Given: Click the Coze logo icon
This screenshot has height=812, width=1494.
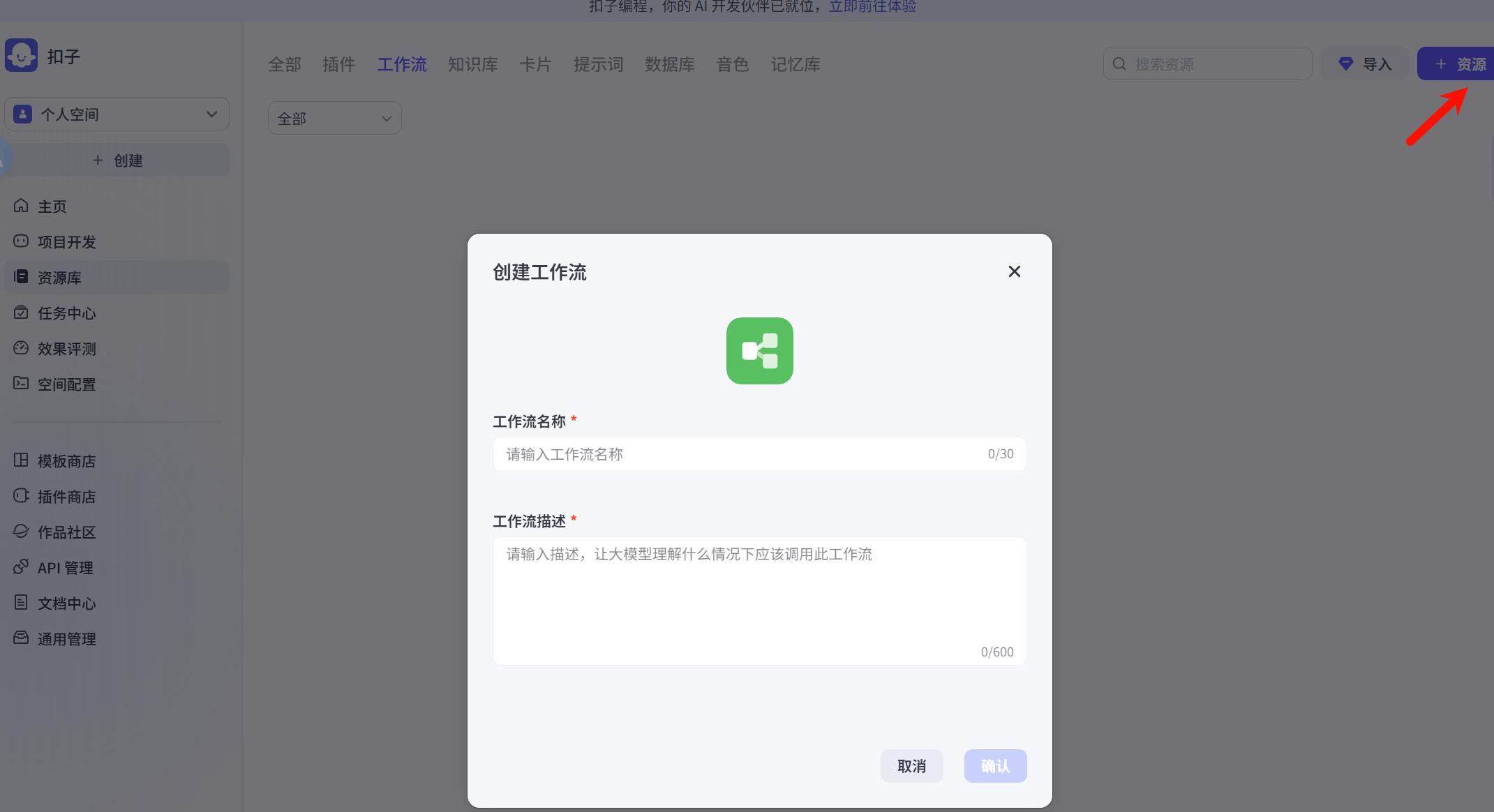Looking at the screenshot, I should [22, 55].
